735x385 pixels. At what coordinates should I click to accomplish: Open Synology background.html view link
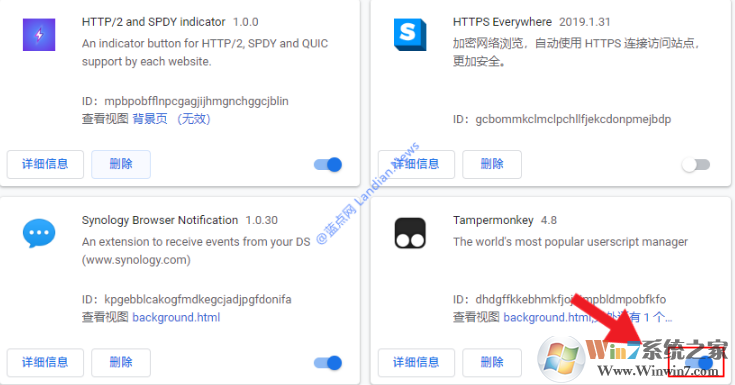coord(176,317)
